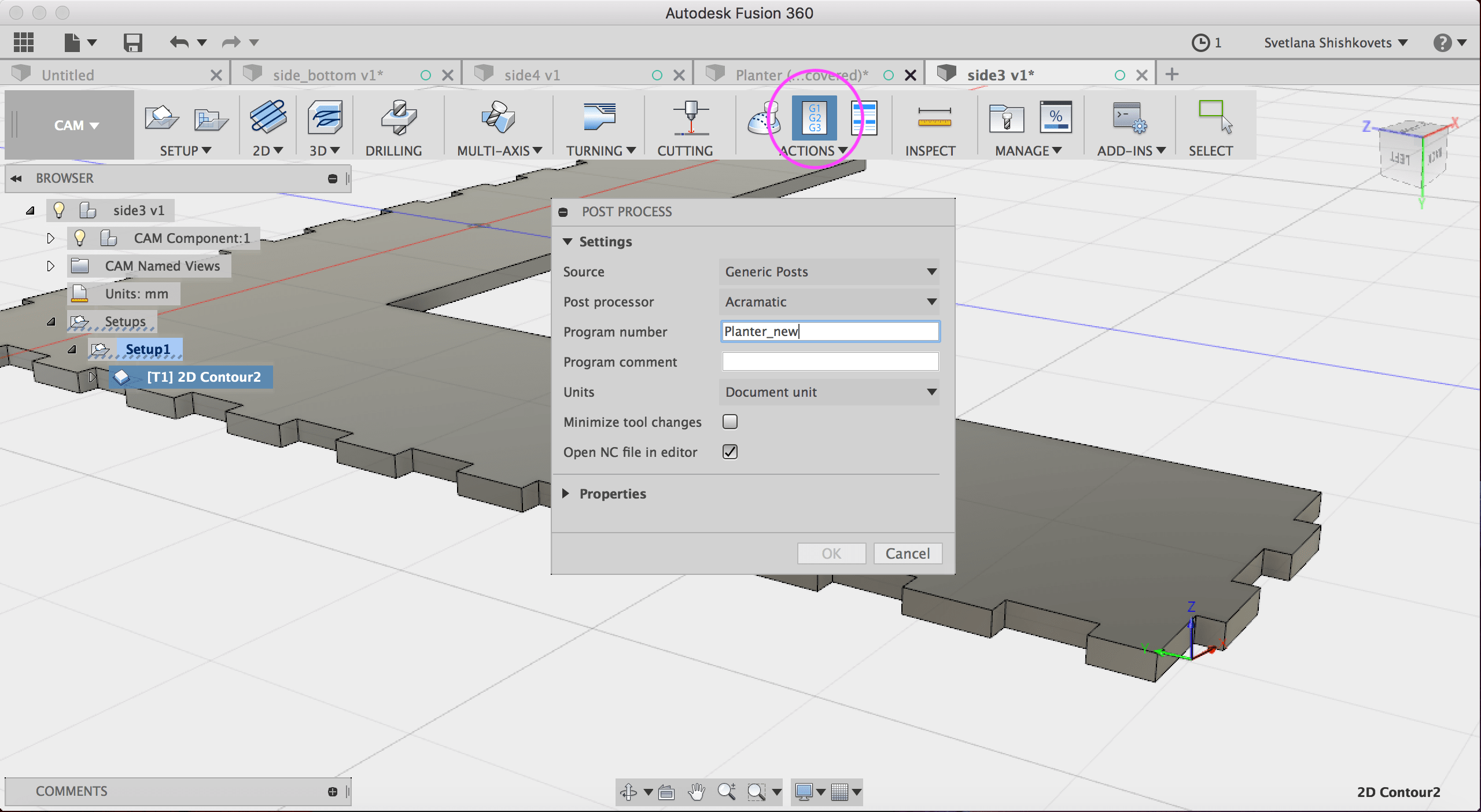The height and width of the screenshot is (812, 1481).
Task: Click the New Setup icon
Action: (161, 118)
